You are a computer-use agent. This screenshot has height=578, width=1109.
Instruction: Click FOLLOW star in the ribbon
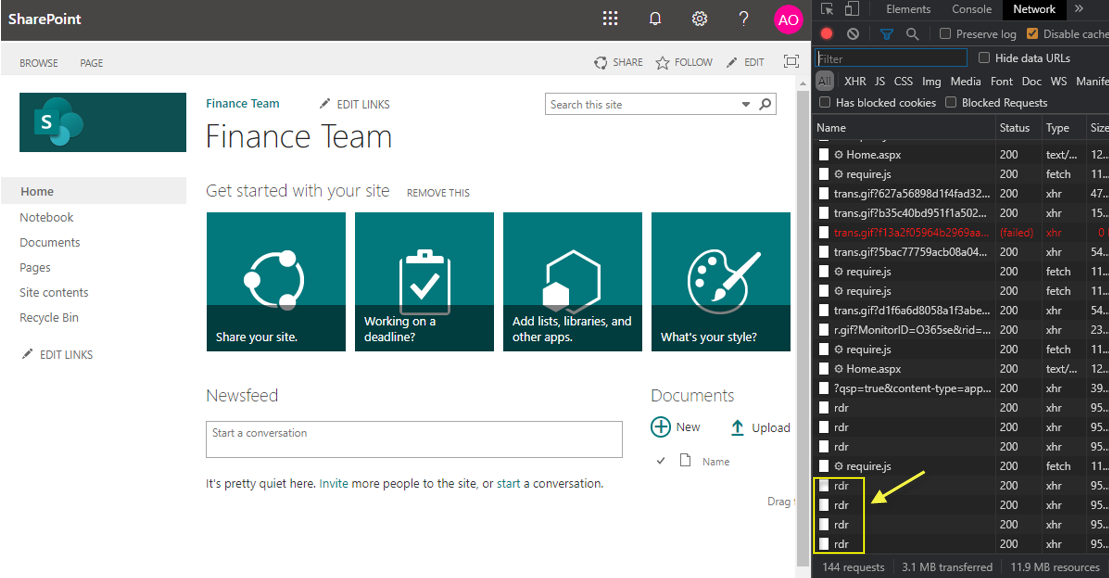(684, 62)
